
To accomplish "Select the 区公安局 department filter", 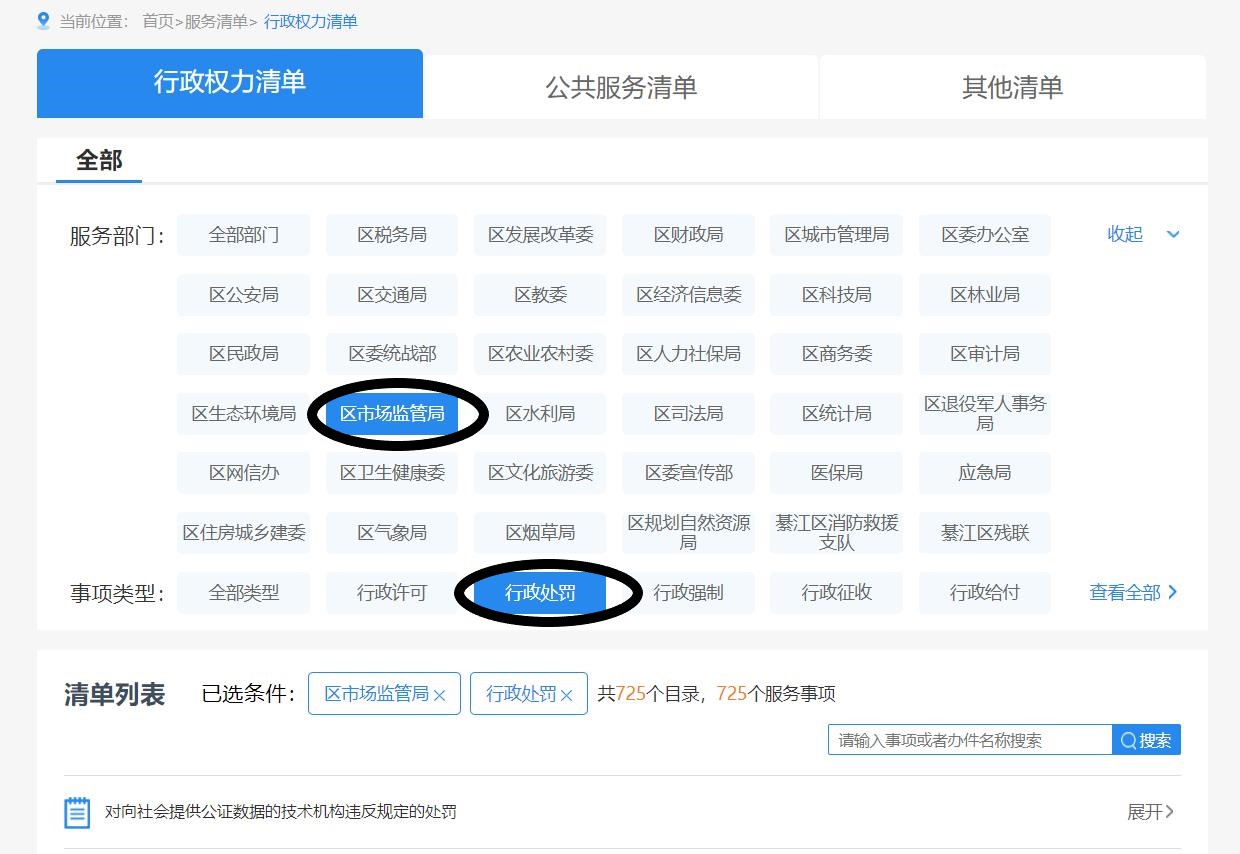I will 244,295.
